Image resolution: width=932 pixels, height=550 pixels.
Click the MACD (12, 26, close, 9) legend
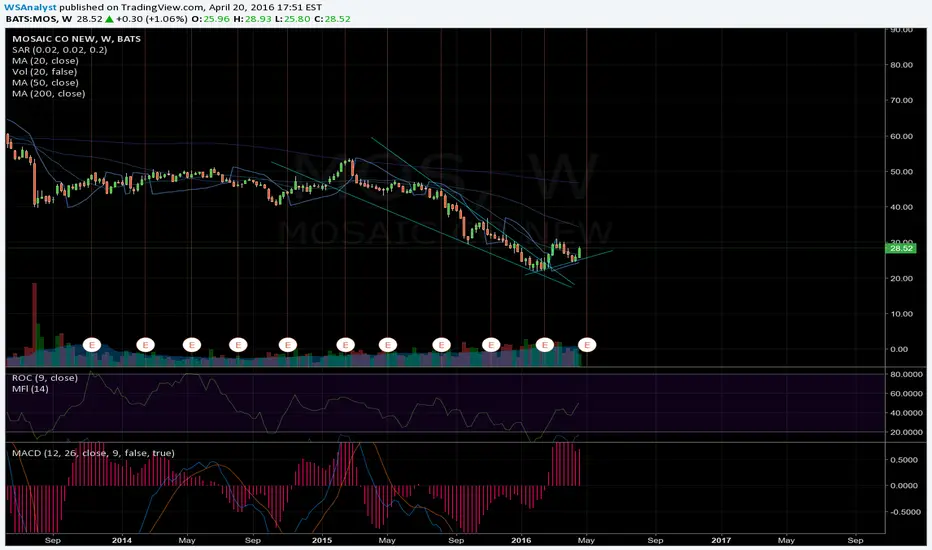[x=93, y=453]
